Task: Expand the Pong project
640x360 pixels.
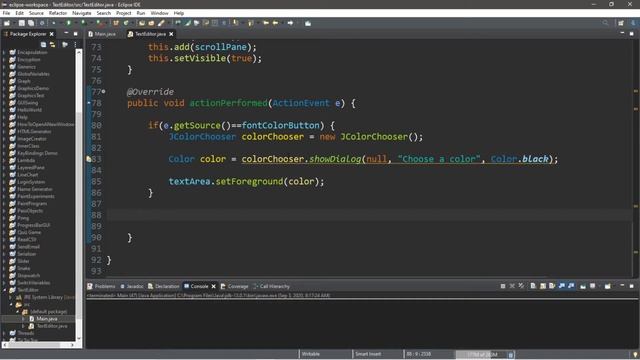Action: (x=4, y=218)
